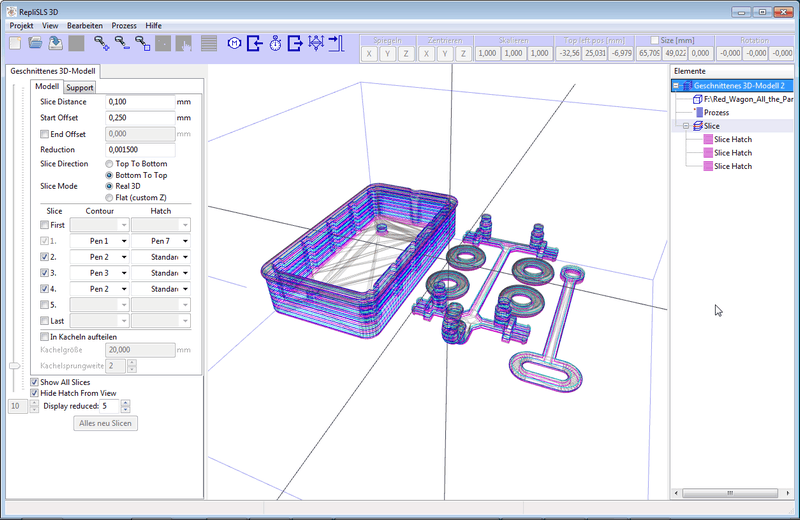Click the Slice Distance input field
The width and height of the screenshot is (800, 520).
[x=140, y=102]
